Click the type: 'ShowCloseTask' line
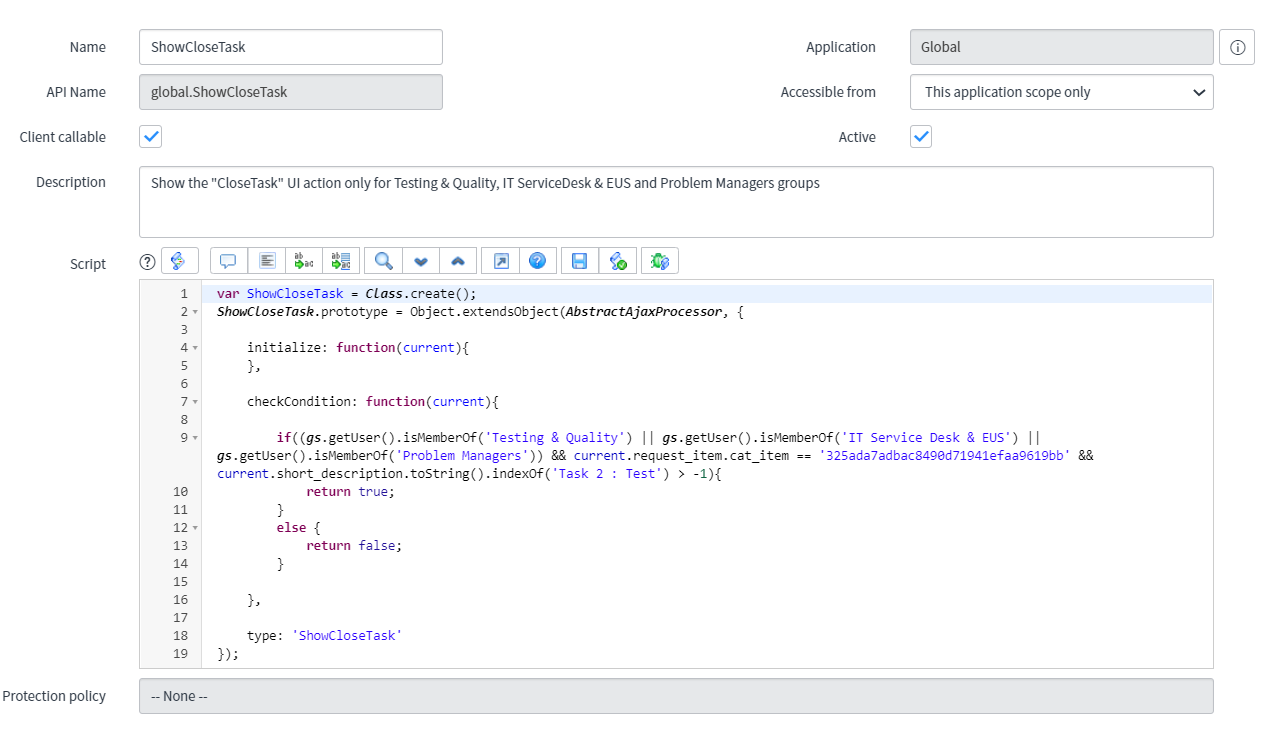The height and width of the screenshot is (729, 1277). pos(324,636)
